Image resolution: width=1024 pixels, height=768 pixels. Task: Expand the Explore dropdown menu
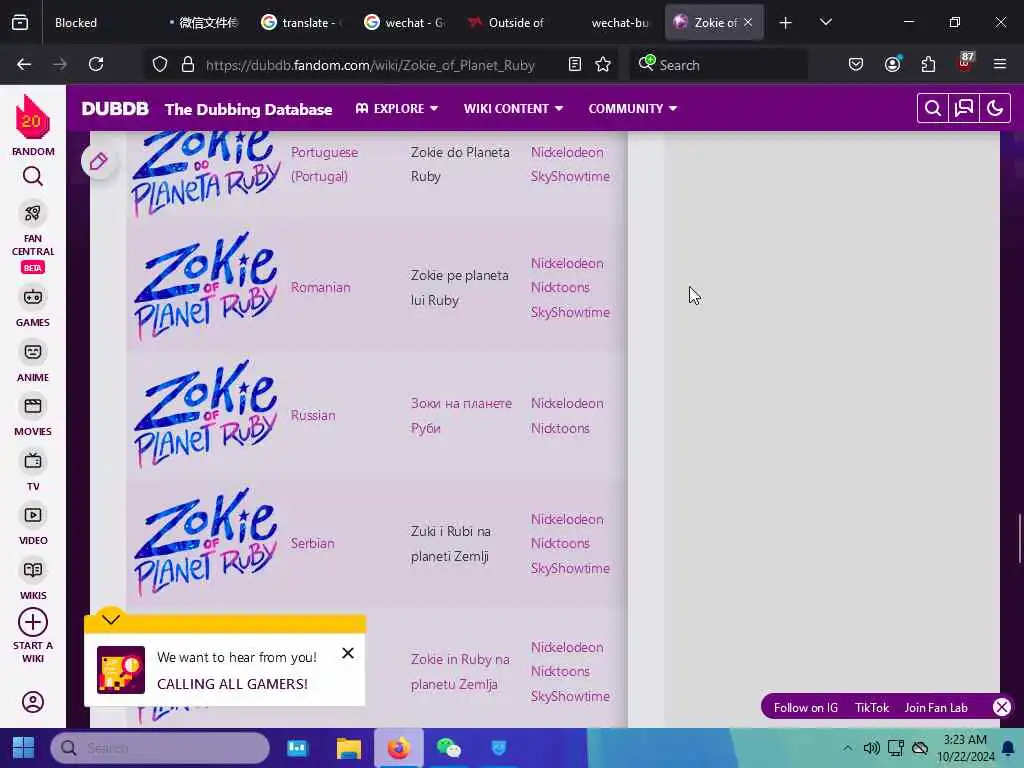[x=396, y=108]
